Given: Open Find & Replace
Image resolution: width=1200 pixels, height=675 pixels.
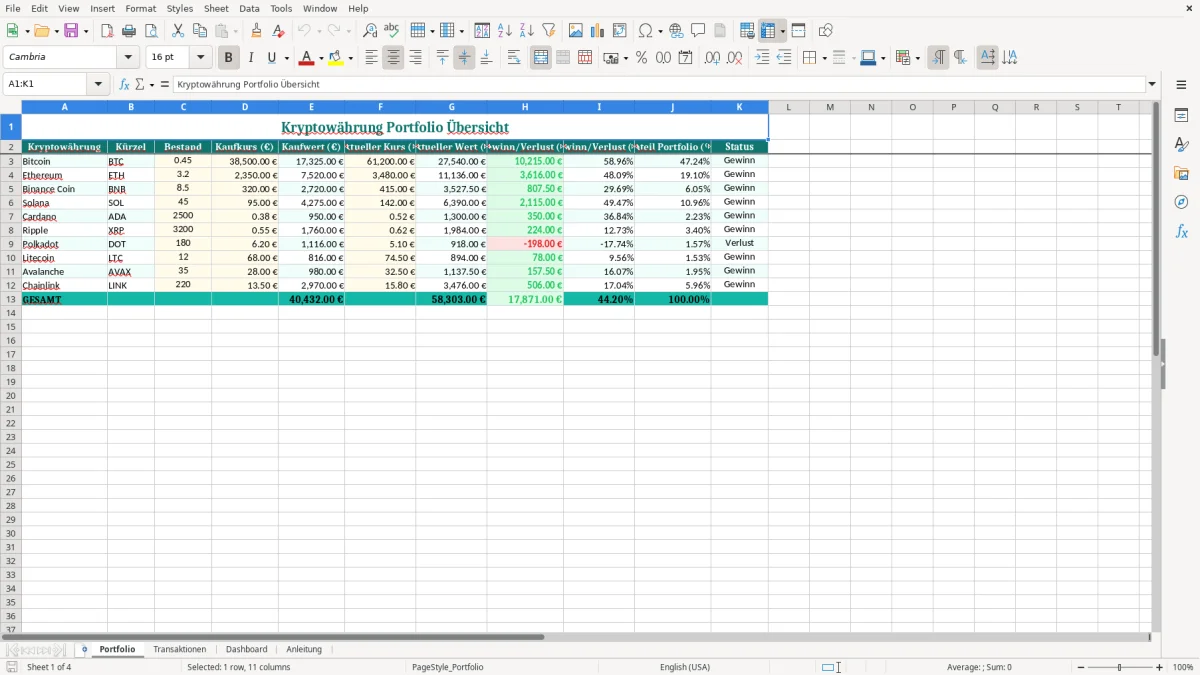Looking at the screenshot, I should [370, 31].
